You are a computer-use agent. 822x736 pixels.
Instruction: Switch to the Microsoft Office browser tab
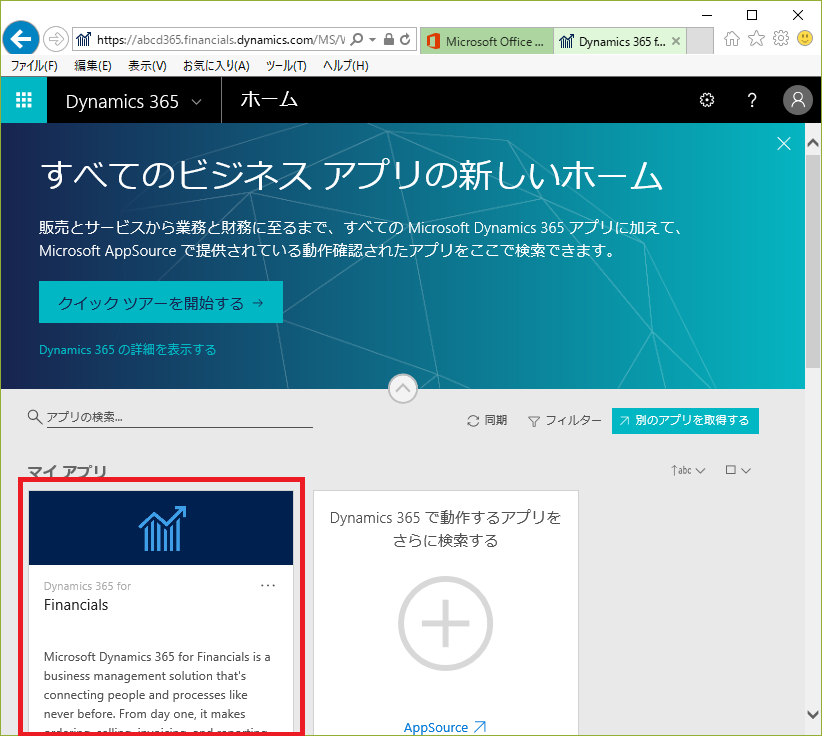[486, 41]
